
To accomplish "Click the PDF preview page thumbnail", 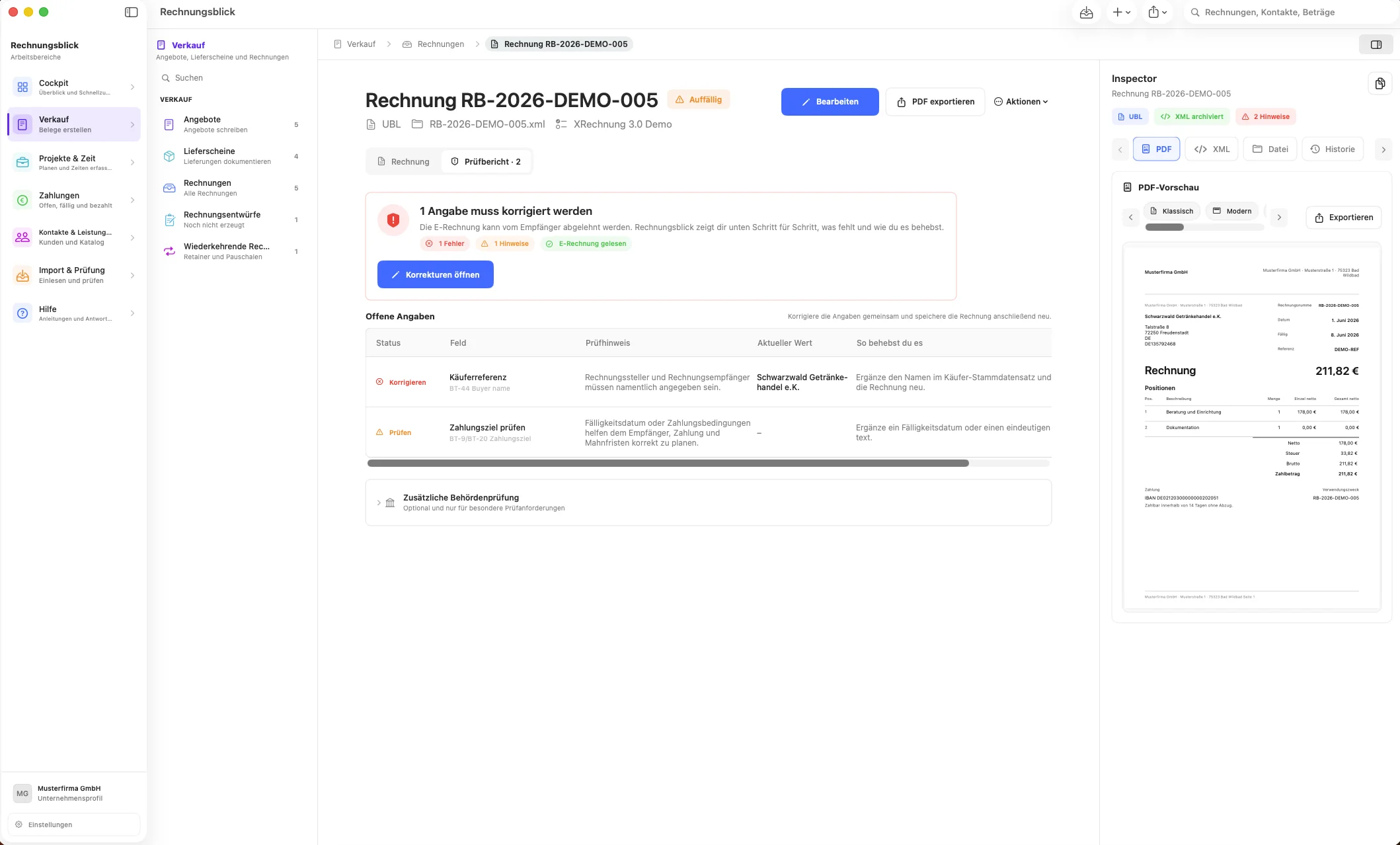I will click(1252, 427).
